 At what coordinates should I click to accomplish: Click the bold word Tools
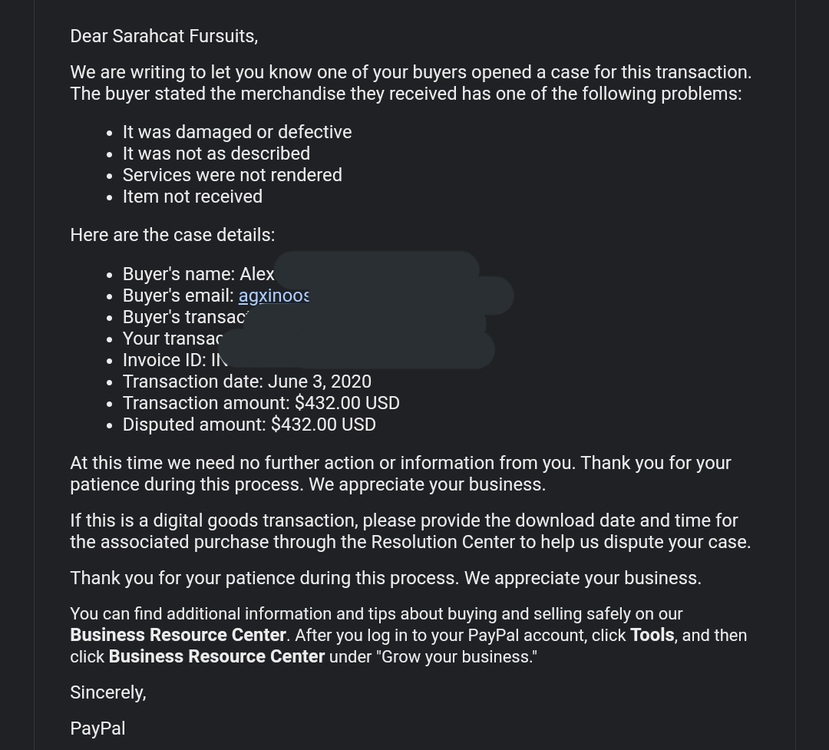(x=652, y=635)
